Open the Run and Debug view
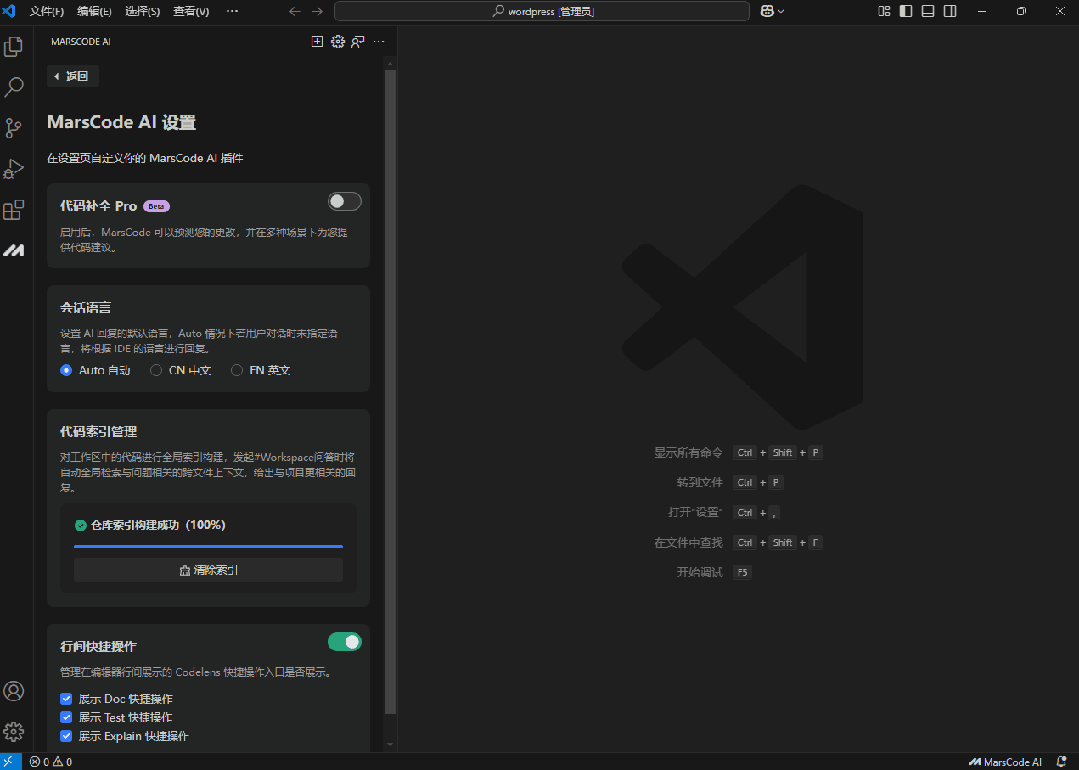This screenshot has height=770, width=1079. click(14, 169)
